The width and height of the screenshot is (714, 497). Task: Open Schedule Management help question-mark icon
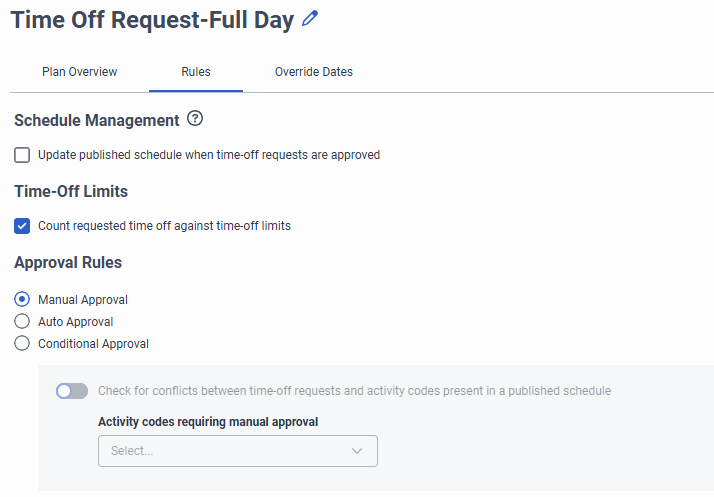[x=195, y=119]
